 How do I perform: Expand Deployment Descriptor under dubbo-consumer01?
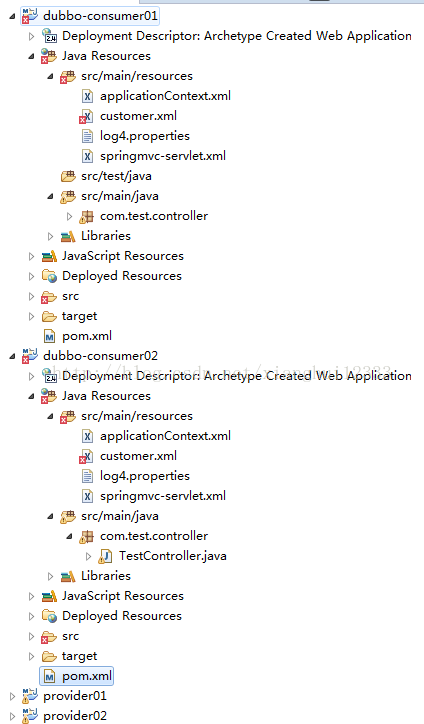[31, 36]
